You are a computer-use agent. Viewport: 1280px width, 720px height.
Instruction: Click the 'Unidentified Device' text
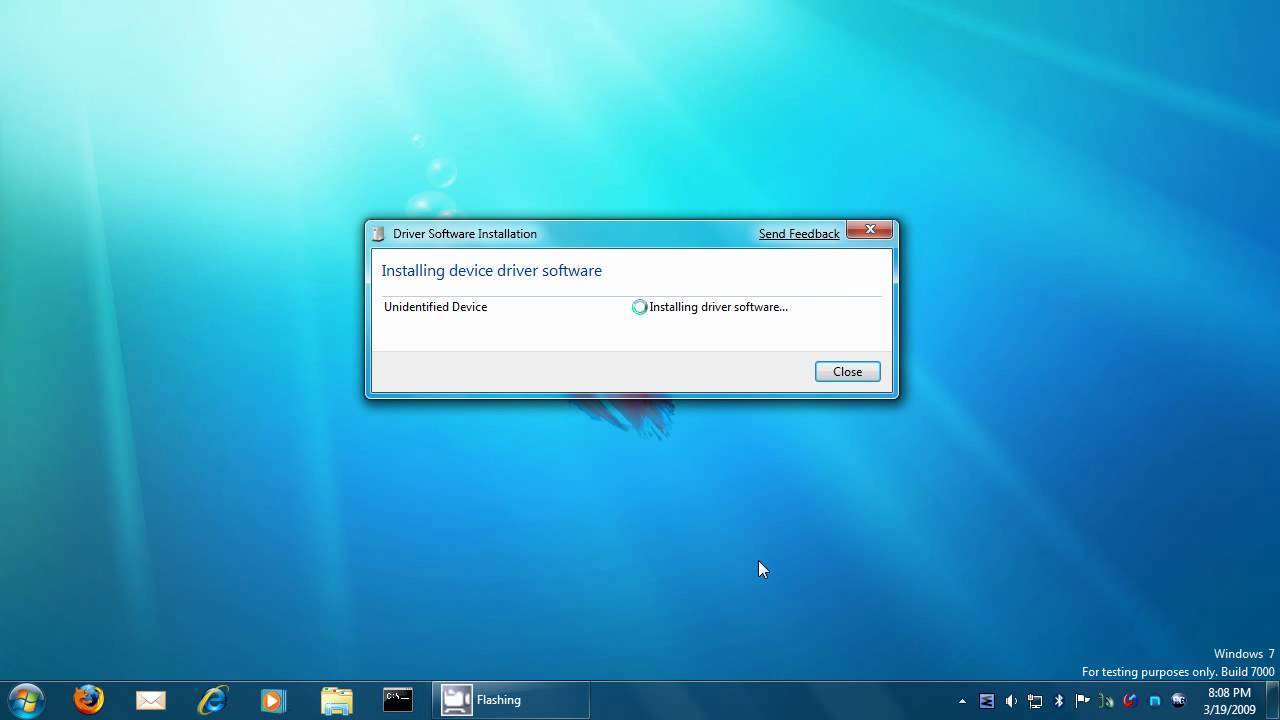tap(435, 307)
